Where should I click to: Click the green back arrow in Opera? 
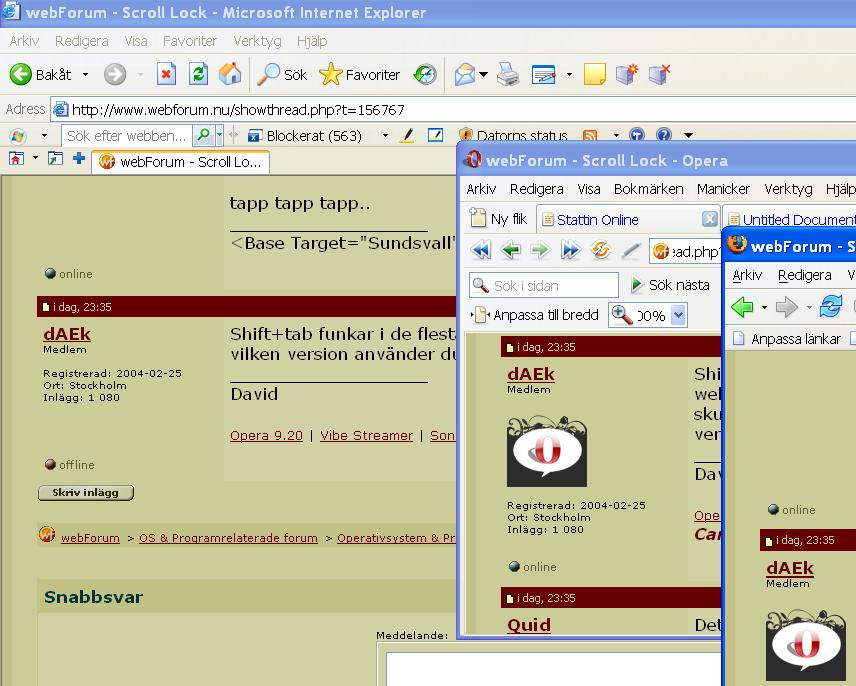(511, 250)
